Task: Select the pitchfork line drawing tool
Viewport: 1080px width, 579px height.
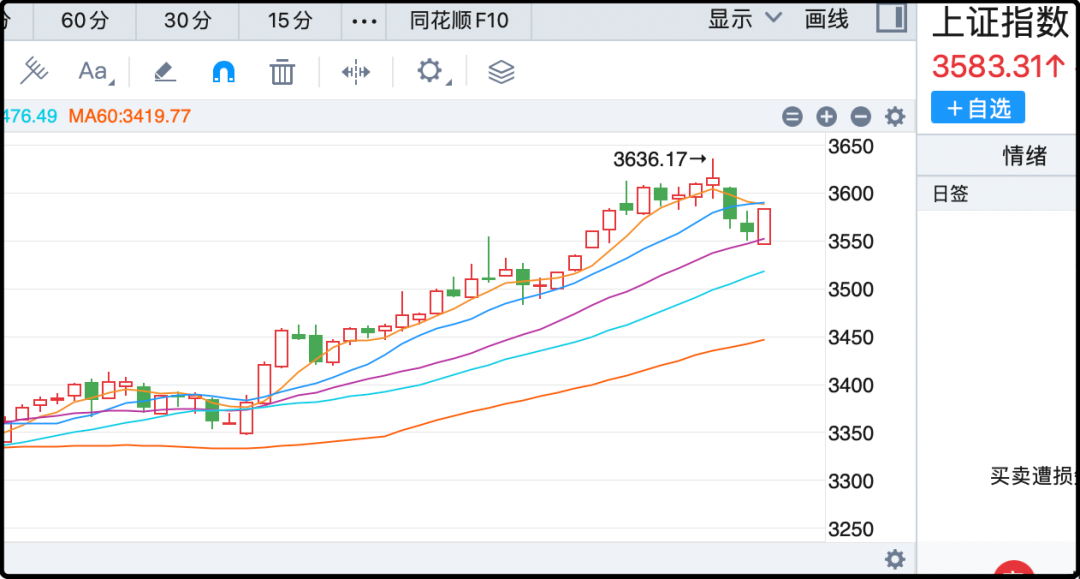Action: [34, 71]
